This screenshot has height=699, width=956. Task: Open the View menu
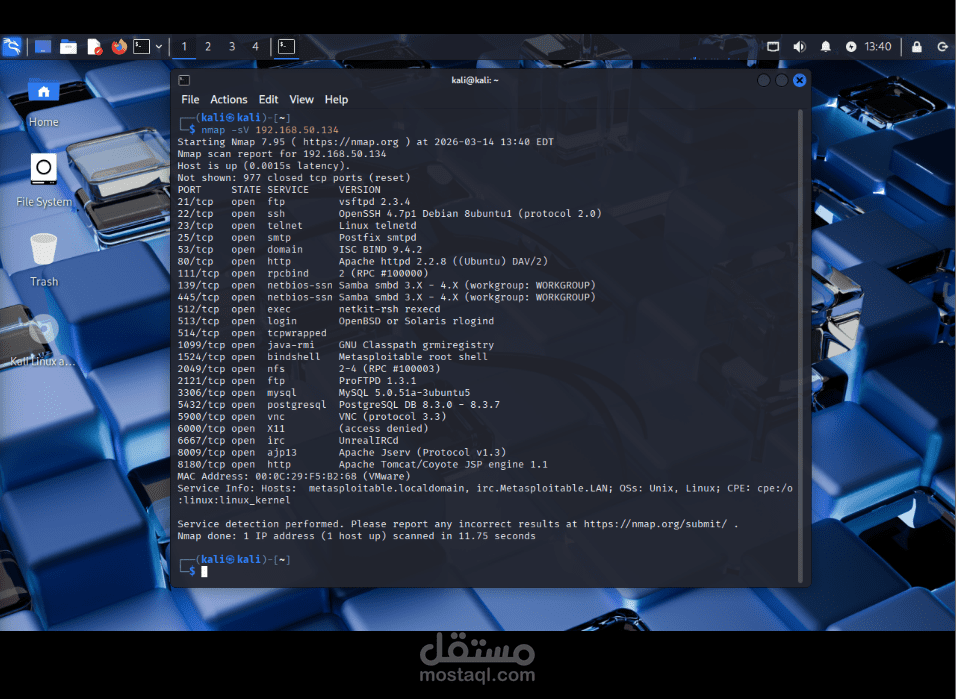[301, 99]
